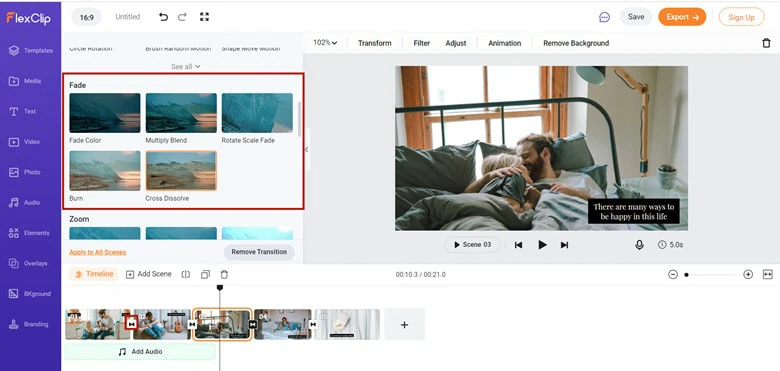Viewport: 780px width, 371px height.
Task: Add a new scene with plus tile
Action: tap(404, 324)
